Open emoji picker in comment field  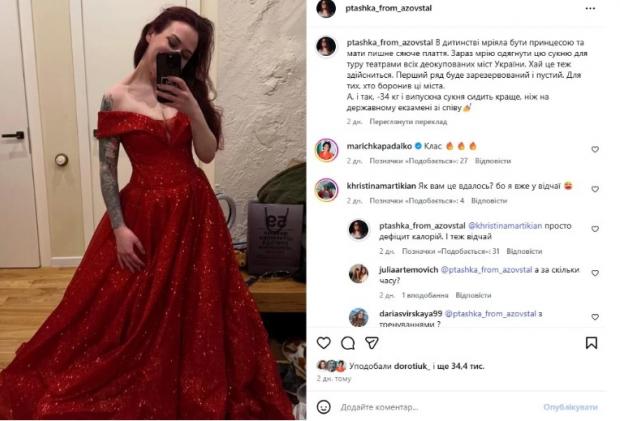323,407
